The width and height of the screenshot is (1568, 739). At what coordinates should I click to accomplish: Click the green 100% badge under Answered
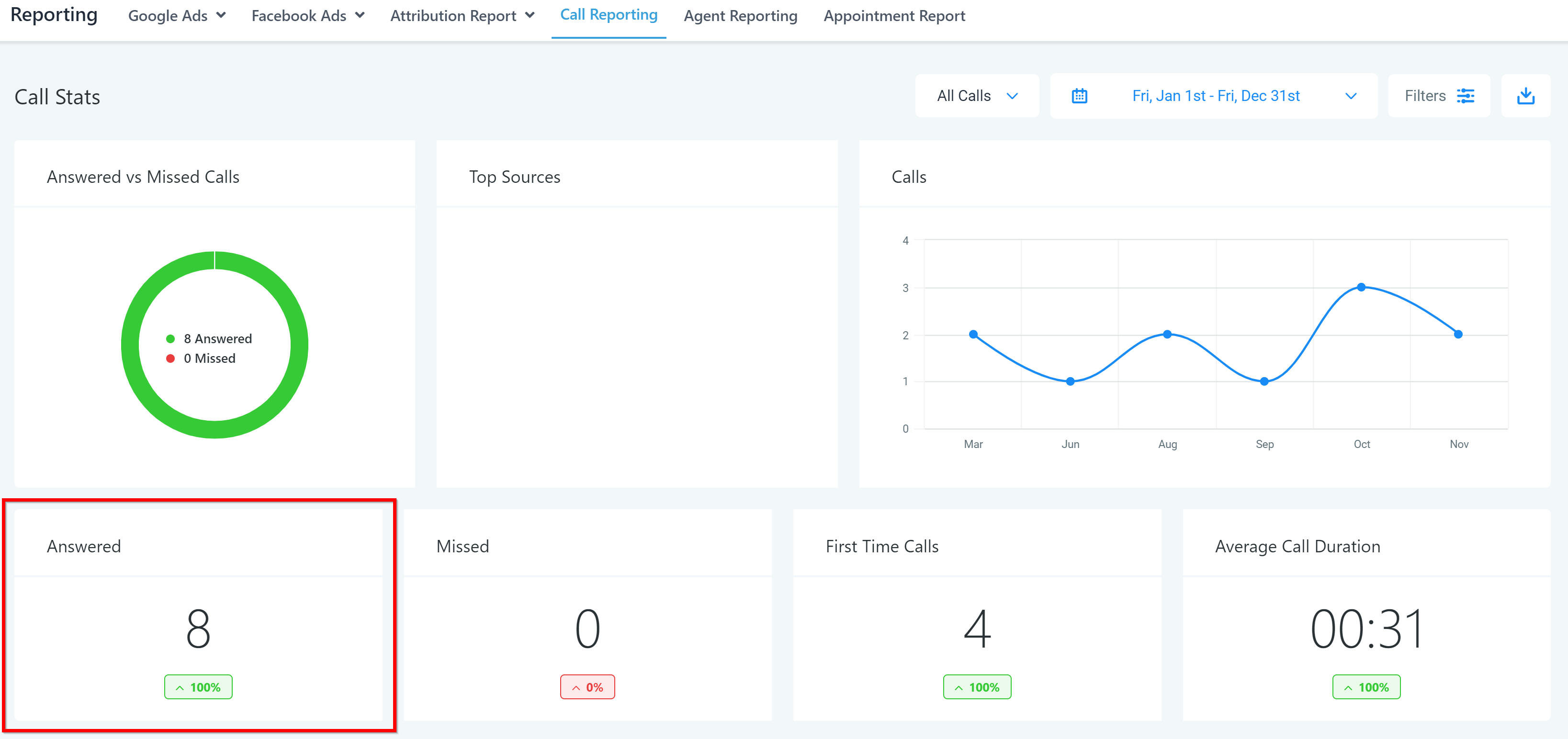[198, 687]
